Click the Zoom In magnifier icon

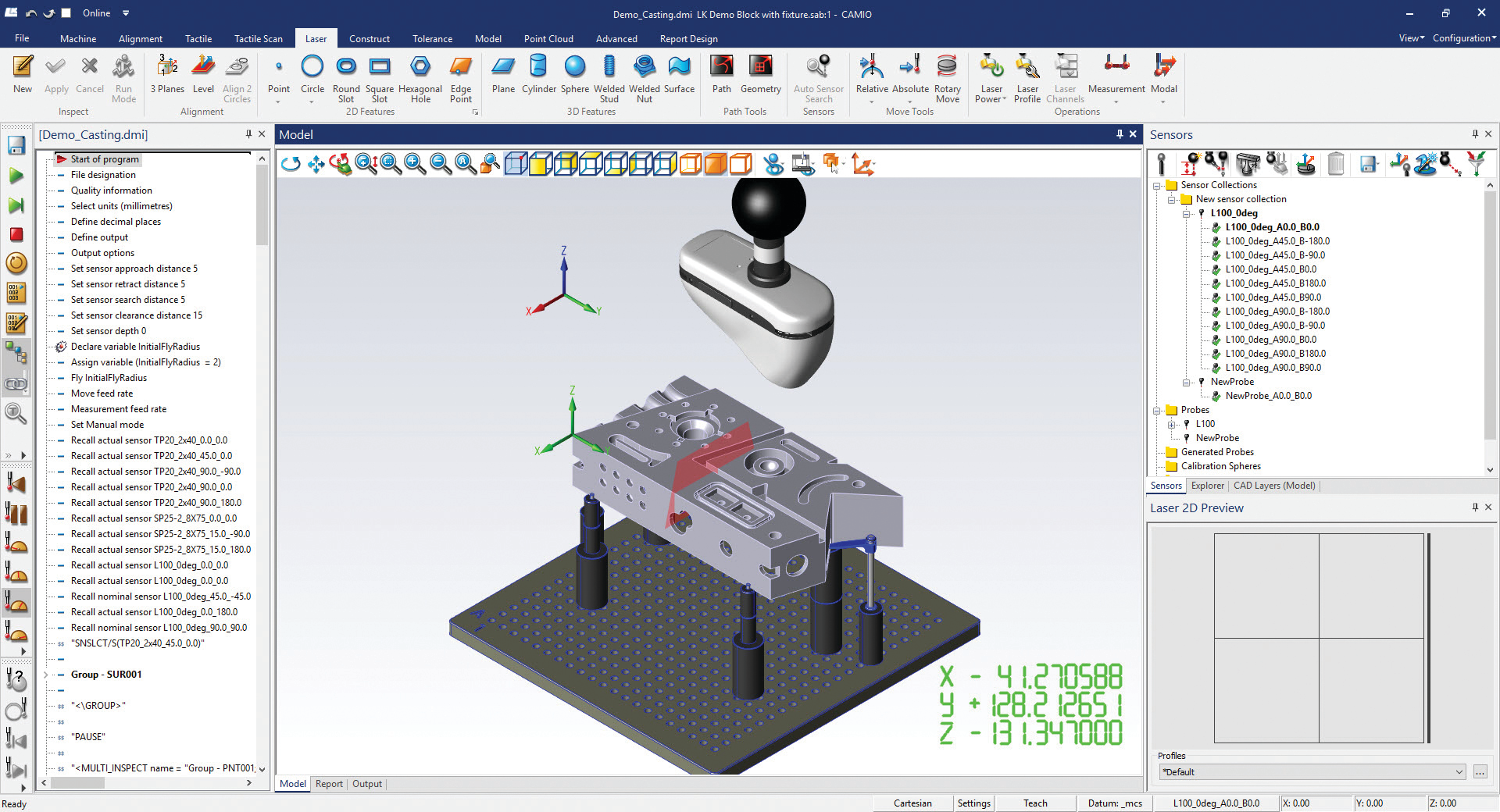click(x=416, y=164)
